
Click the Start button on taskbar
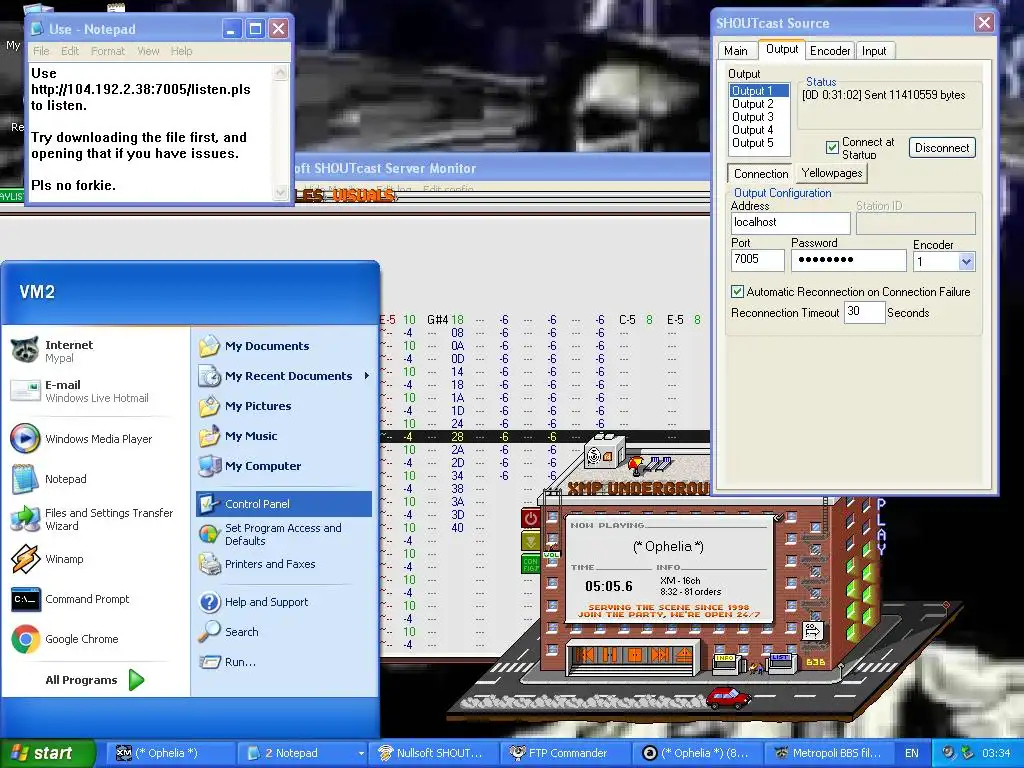(x=47, y=753)
